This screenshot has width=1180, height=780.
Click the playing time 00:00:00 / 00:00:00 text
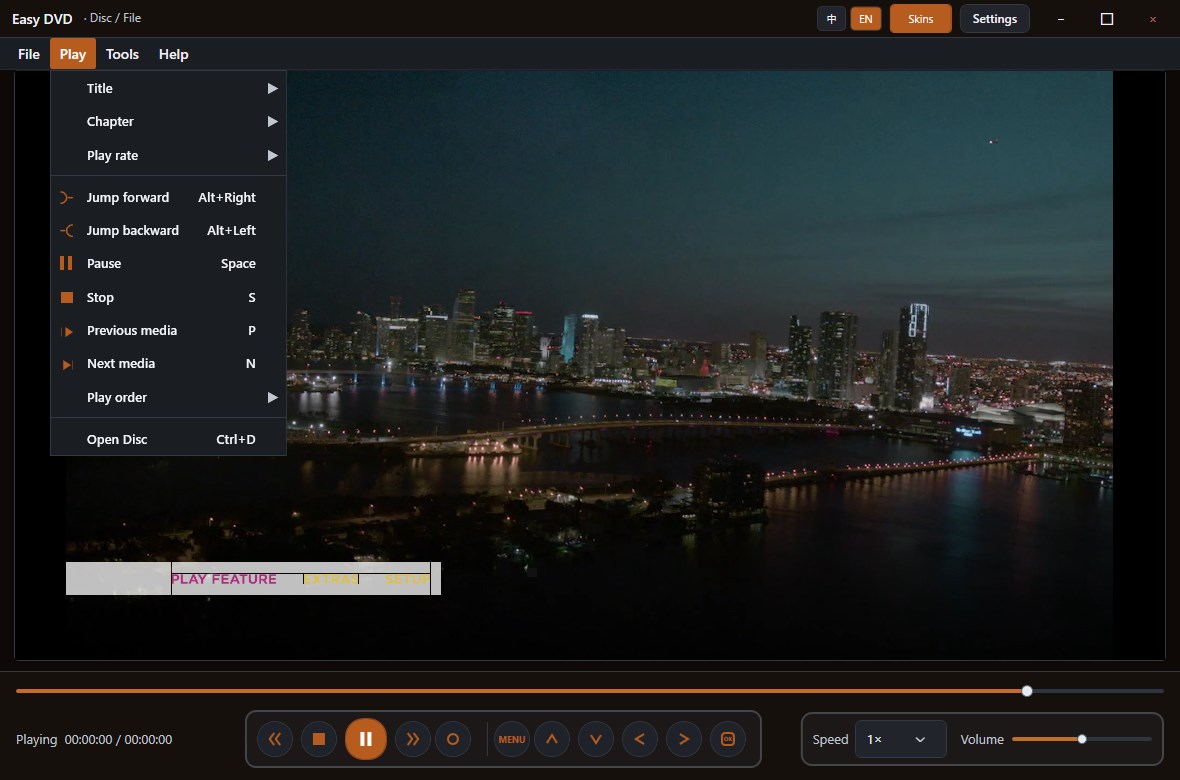[118, 739]
